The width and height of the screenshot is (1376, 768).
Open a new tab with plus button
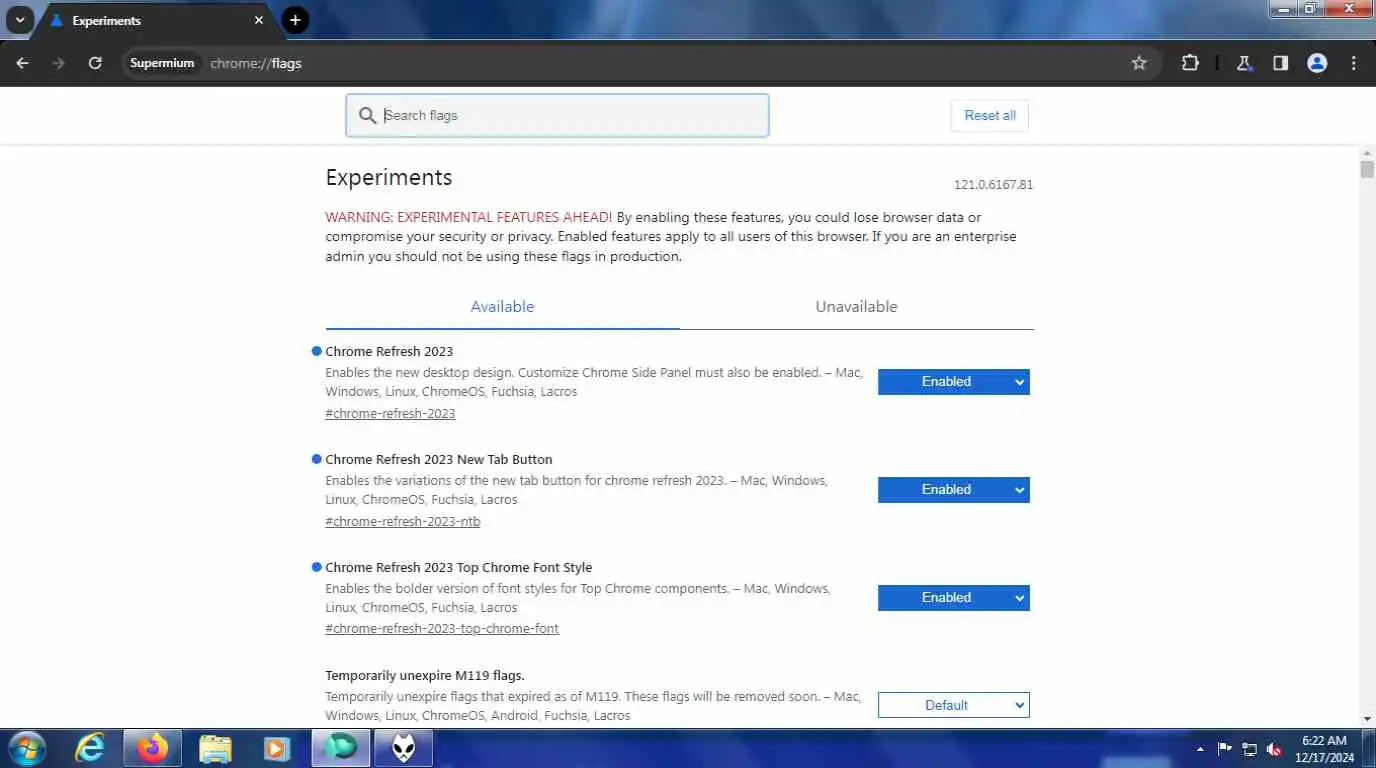[295, 20]
